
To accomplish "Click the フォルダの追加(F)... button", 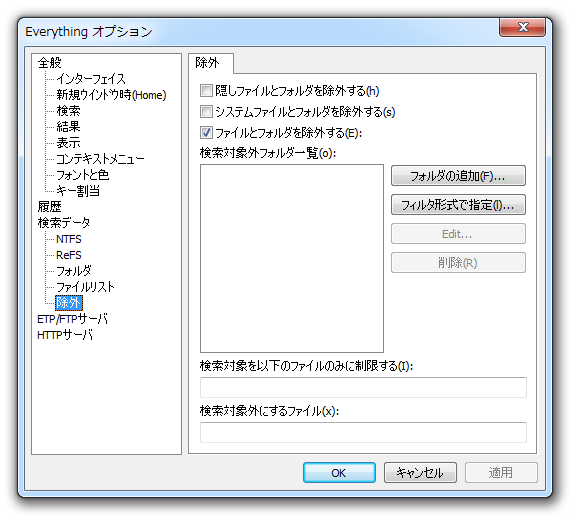I will pos(458,176).
